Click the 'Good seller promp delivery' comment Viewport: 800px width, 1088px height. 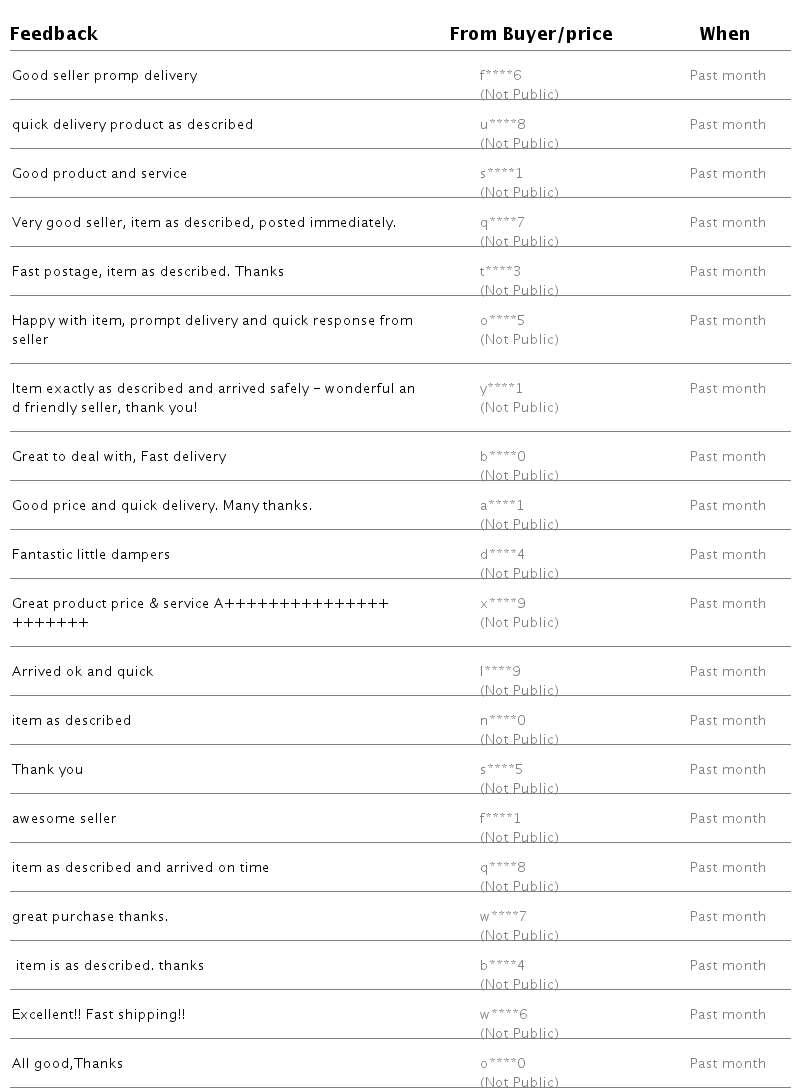(x=105, y=76)
